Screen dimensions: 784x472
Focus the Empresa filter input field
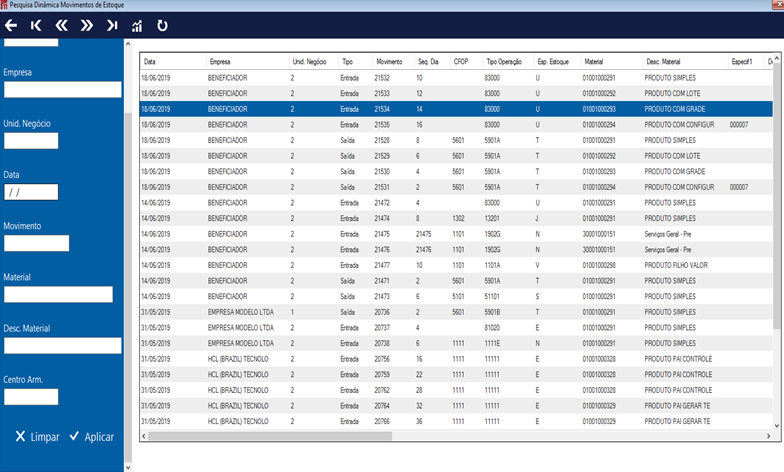click(62, 90)
